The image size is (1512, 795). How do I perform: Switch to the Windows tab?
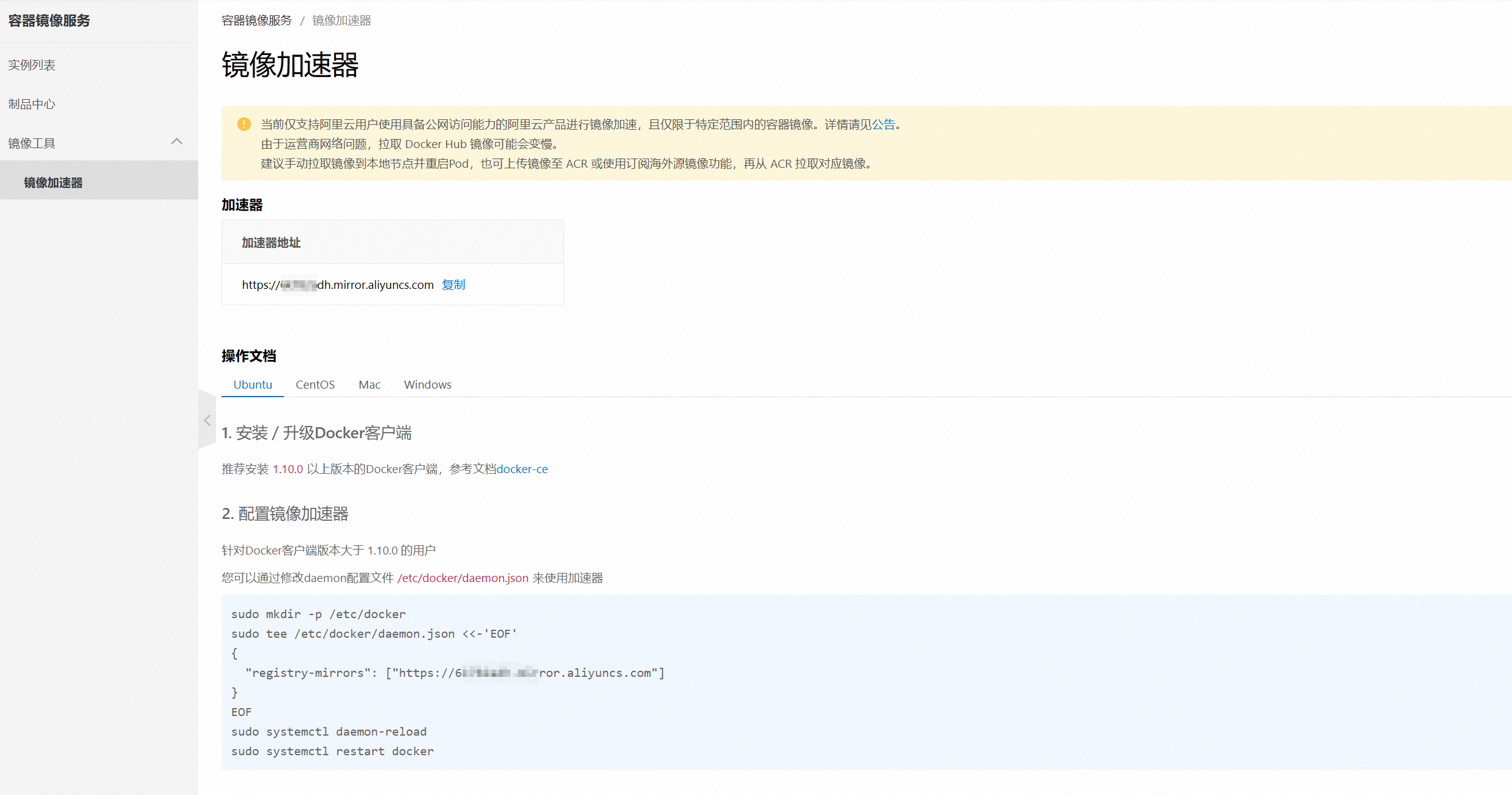(427, 384)
